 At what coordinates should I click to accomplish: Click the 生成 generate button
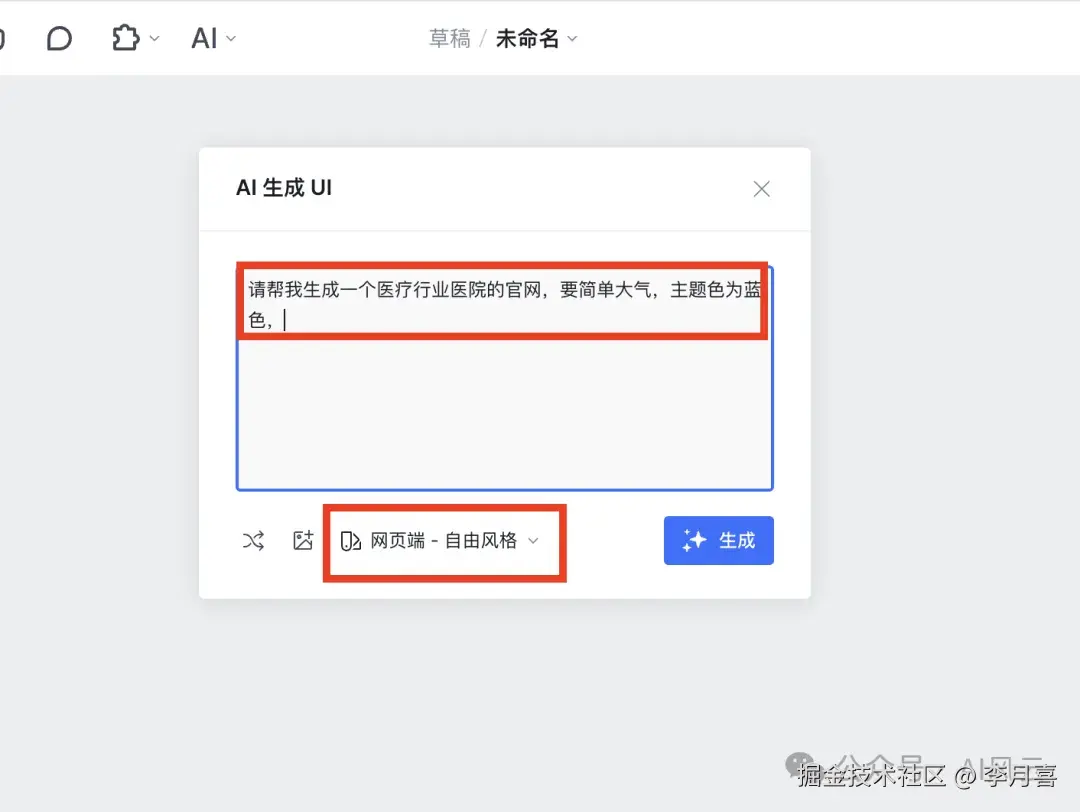(x=719, y=540)
